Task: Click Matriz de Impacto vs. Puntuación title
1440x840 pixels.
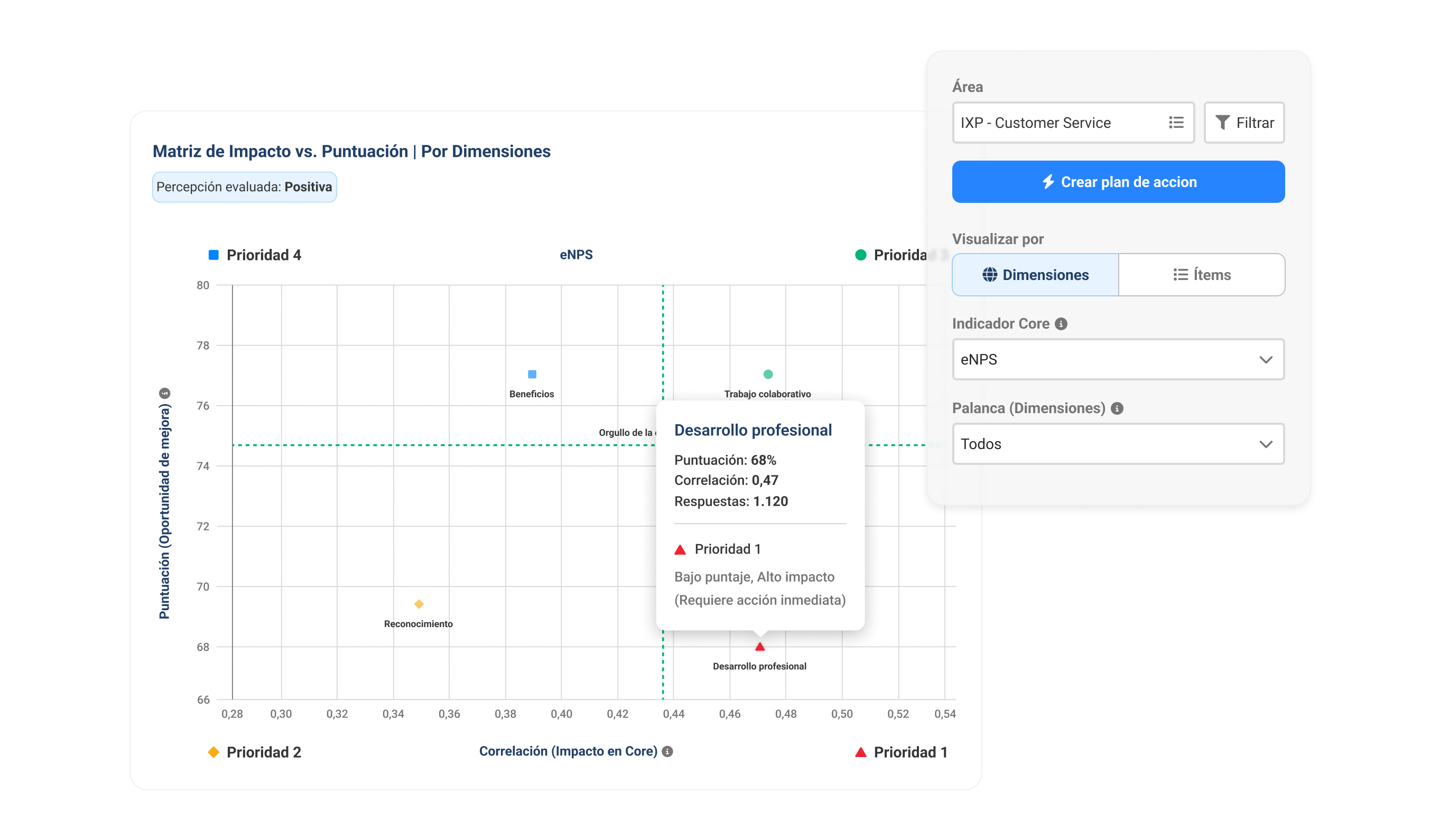Action: pos(351,152)
